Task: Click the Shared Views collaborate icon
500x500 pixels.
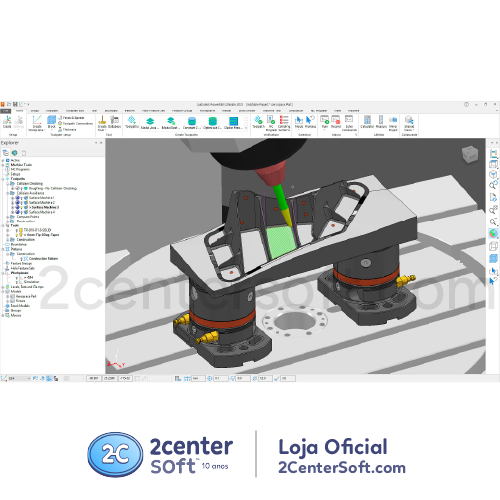Action: pyautogui.click(x=409, y=120)
